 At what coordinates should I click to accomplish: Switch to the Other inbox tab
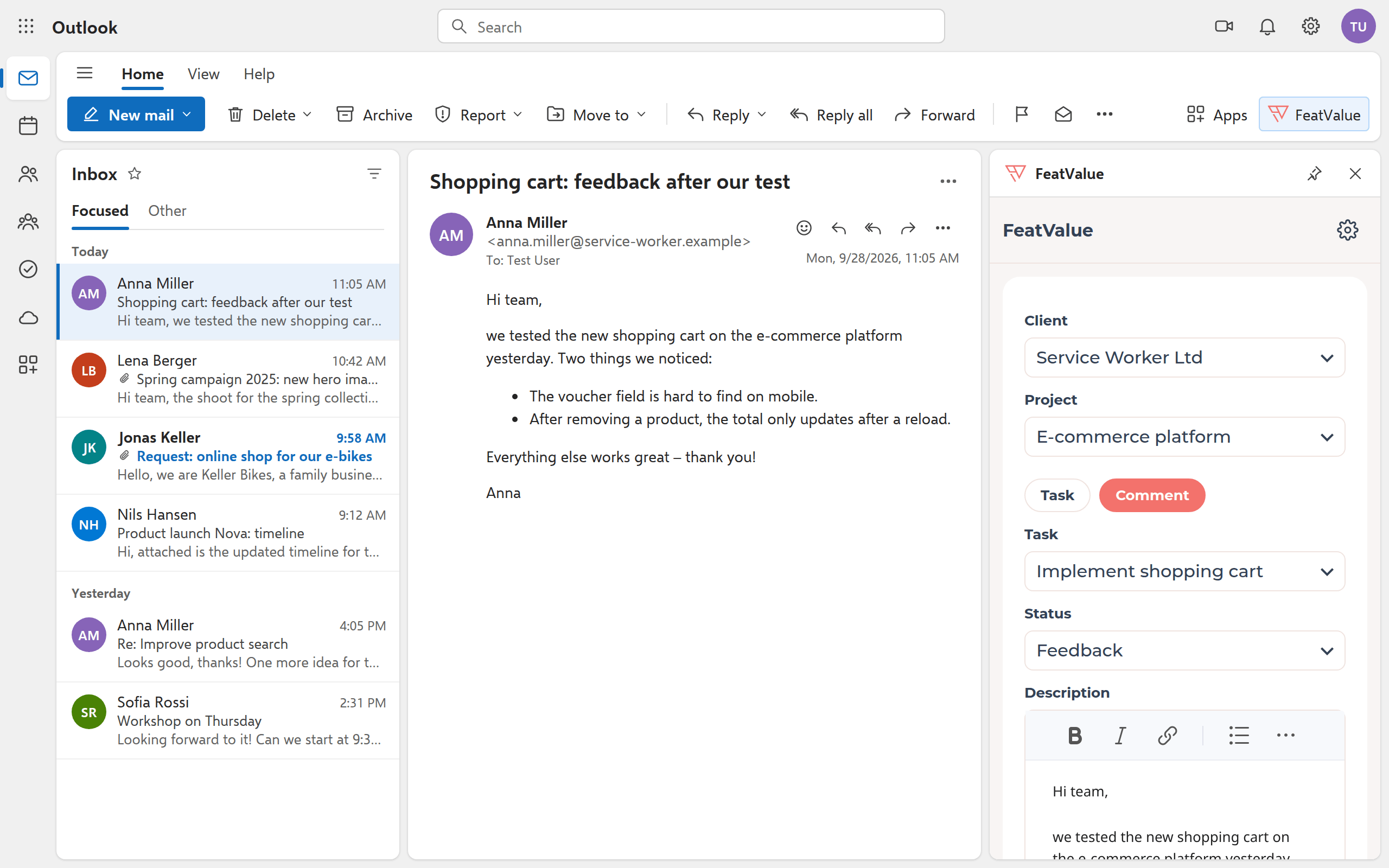(167, 210)
